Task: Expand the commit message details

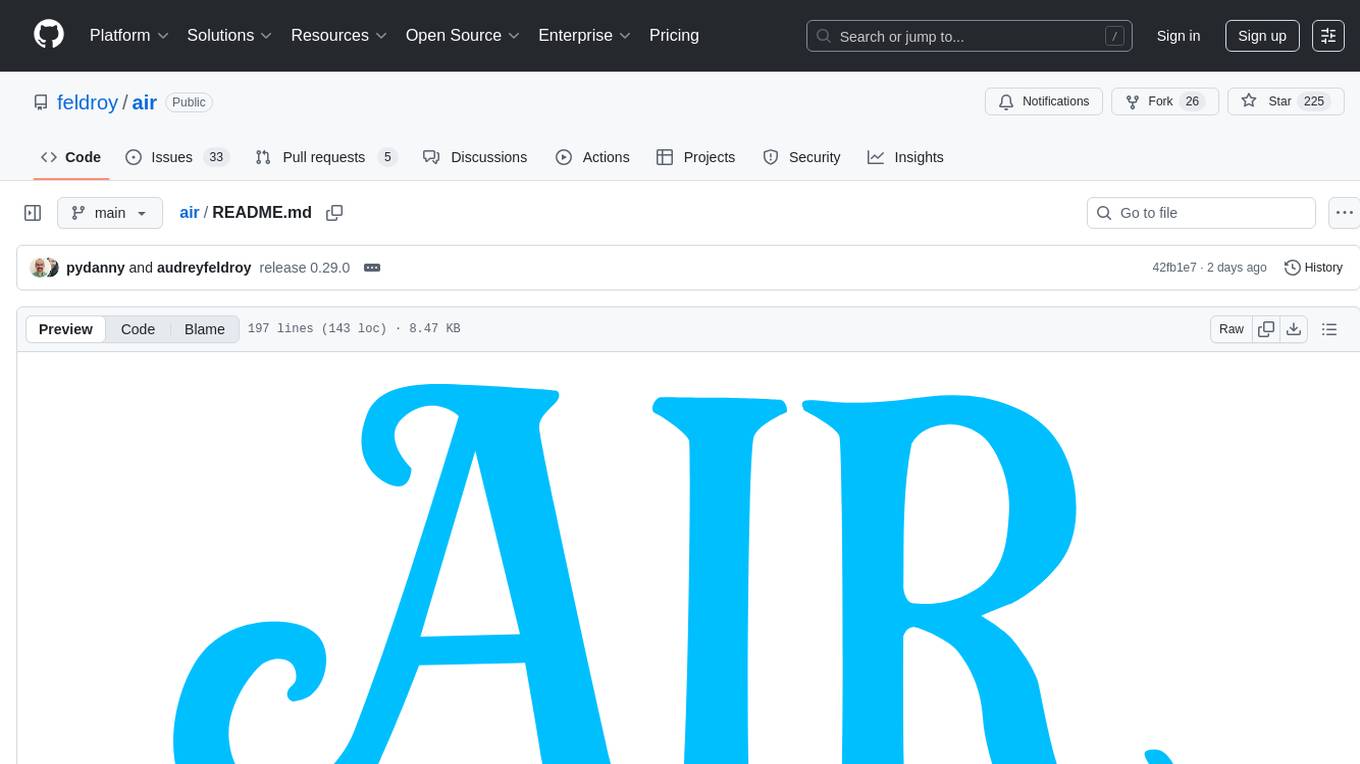Action: point(372,267)
